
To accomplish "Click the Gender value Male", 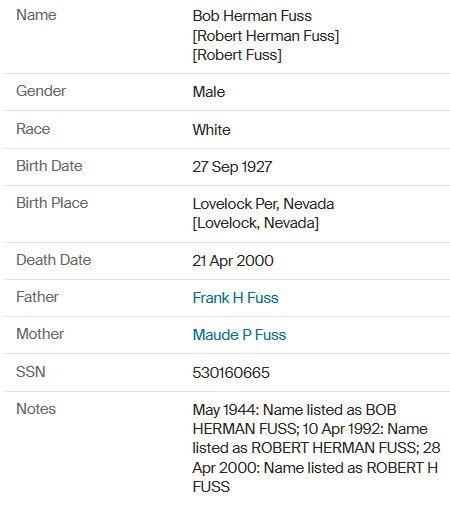I will (209, 92).
